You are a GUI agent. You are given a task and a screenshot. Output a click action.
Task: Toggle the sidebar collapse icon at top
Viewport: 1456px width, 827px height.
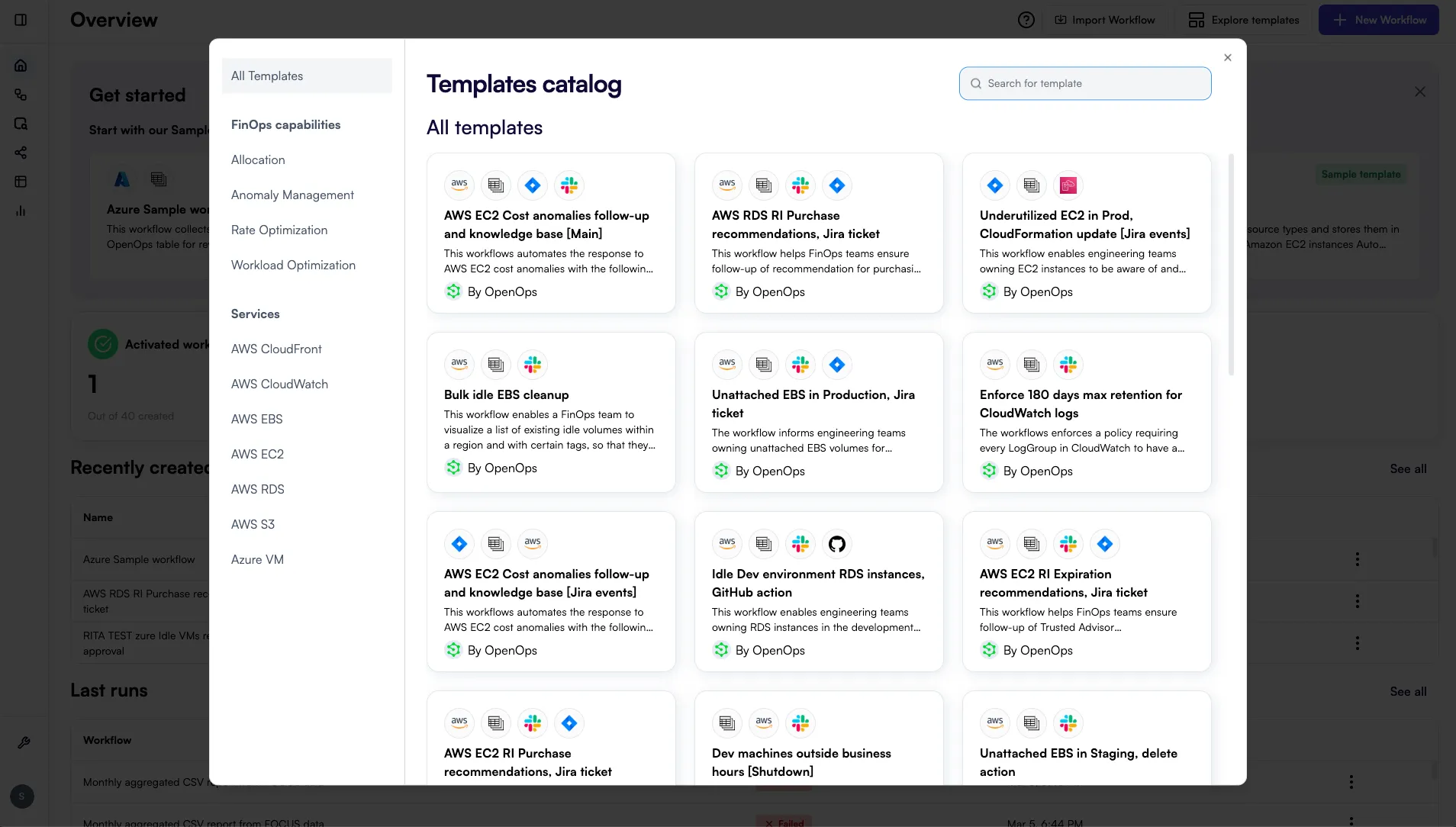pos(21,20)
